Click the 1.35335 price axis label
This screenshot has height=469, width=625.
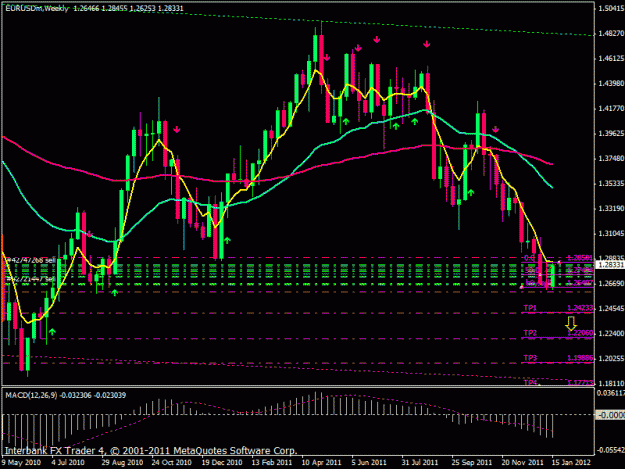(611, 184)
